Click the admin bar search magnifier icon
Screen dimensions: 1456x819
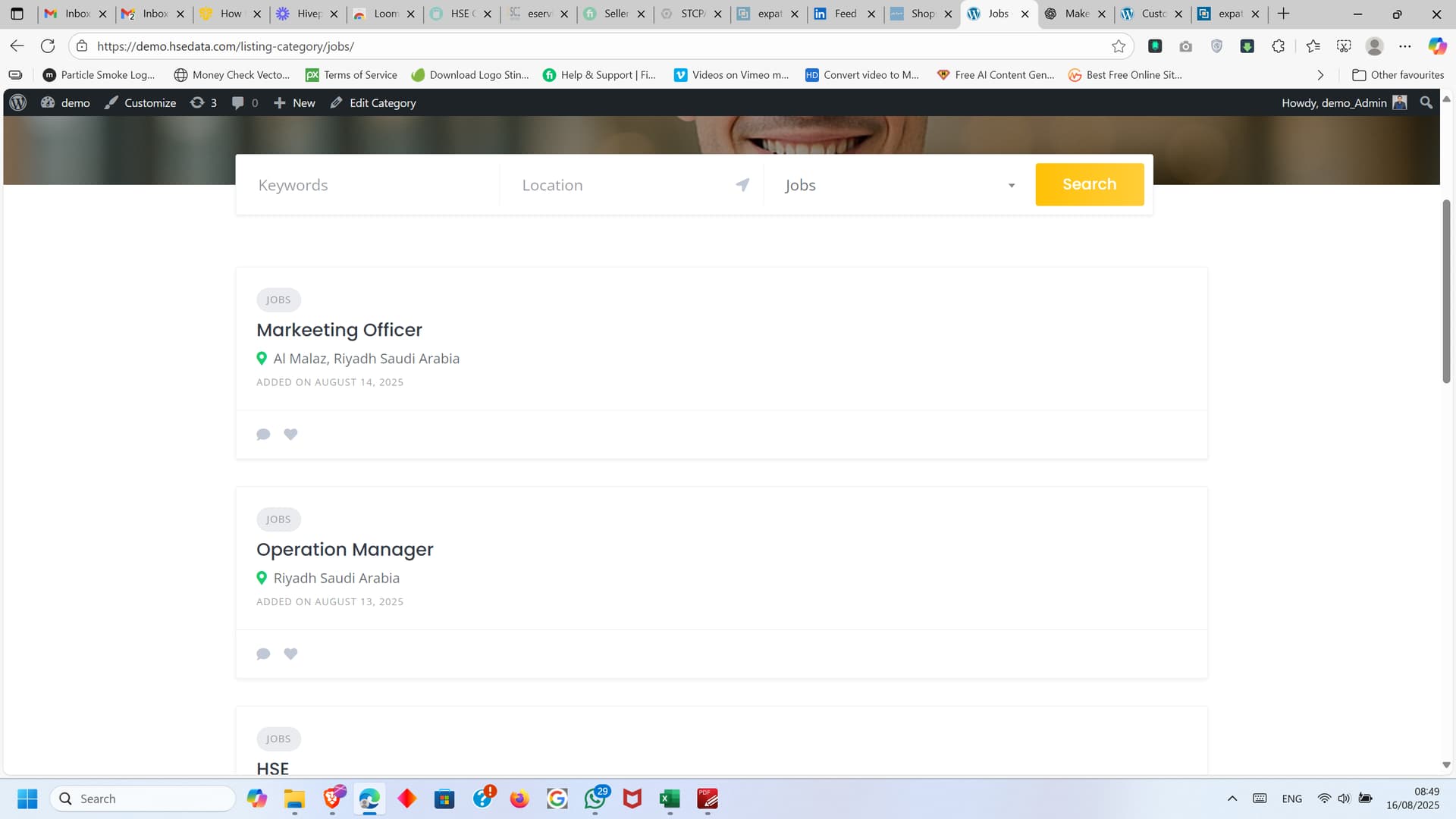pyautogui.click(x=1426, y=102)
